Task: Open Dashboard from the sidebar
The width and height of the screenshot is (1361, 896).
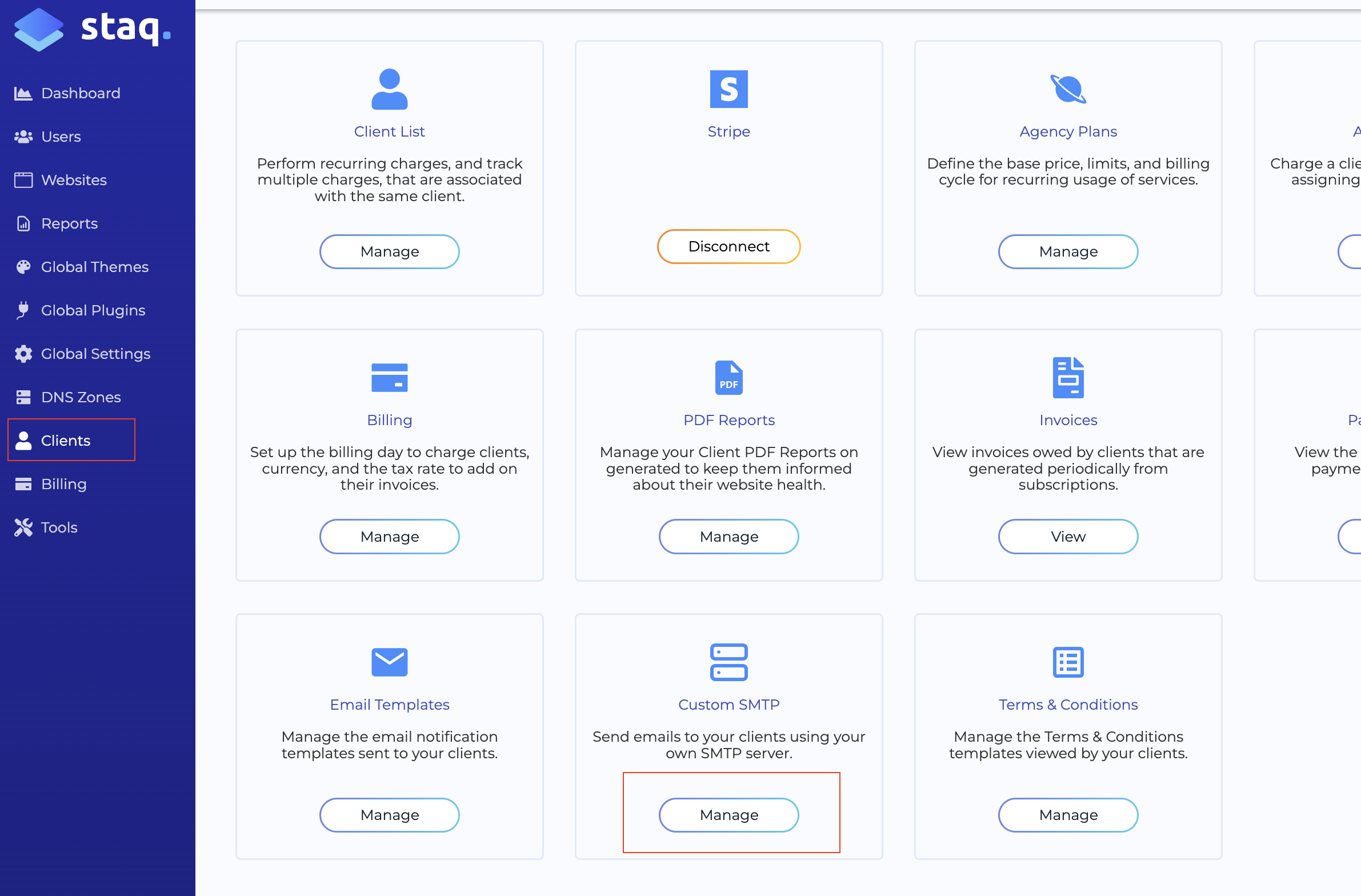Action: coord(80,93)
